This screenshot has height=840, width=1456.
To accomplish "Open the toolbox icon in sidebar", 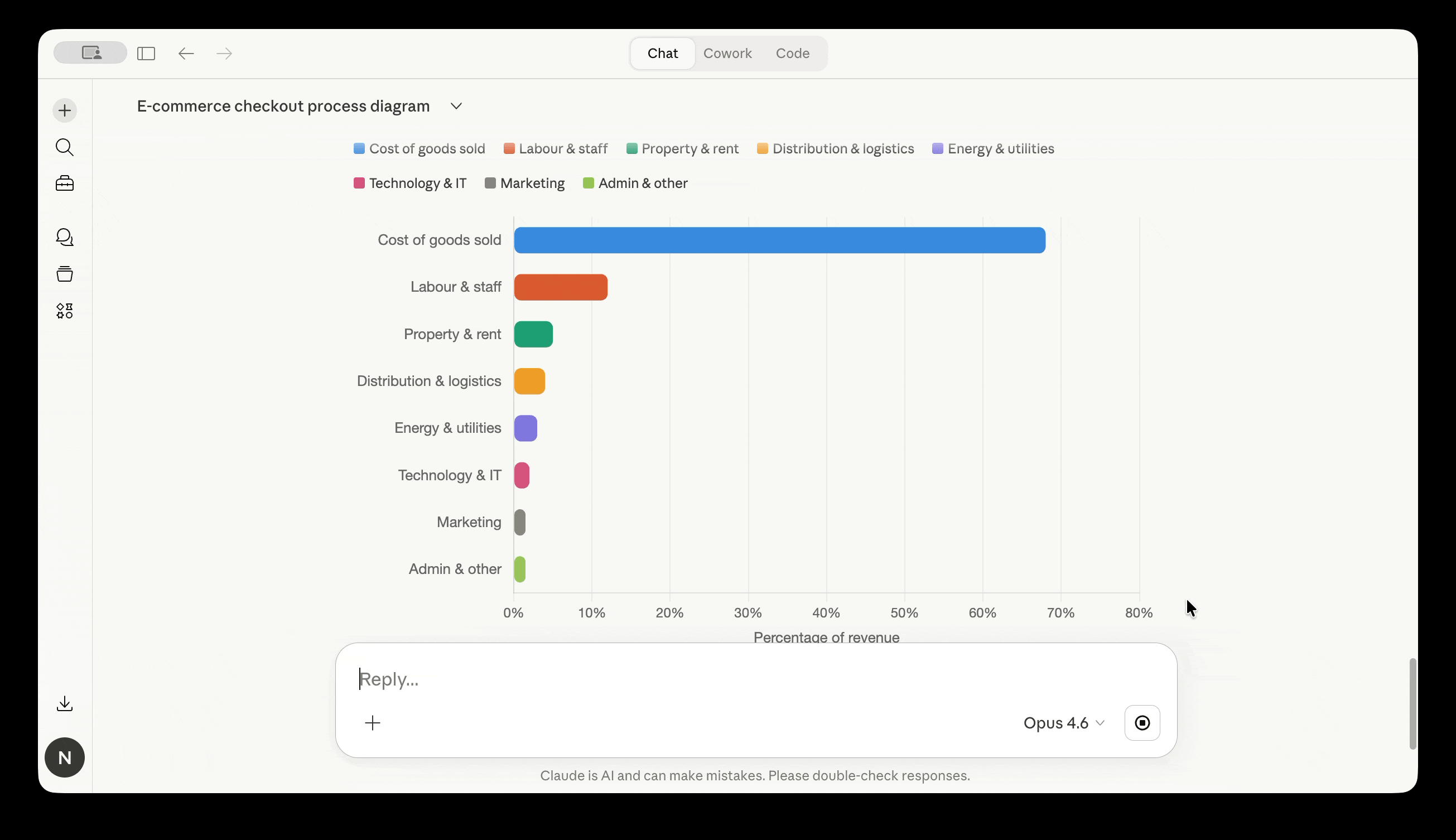I will (65, 184).
